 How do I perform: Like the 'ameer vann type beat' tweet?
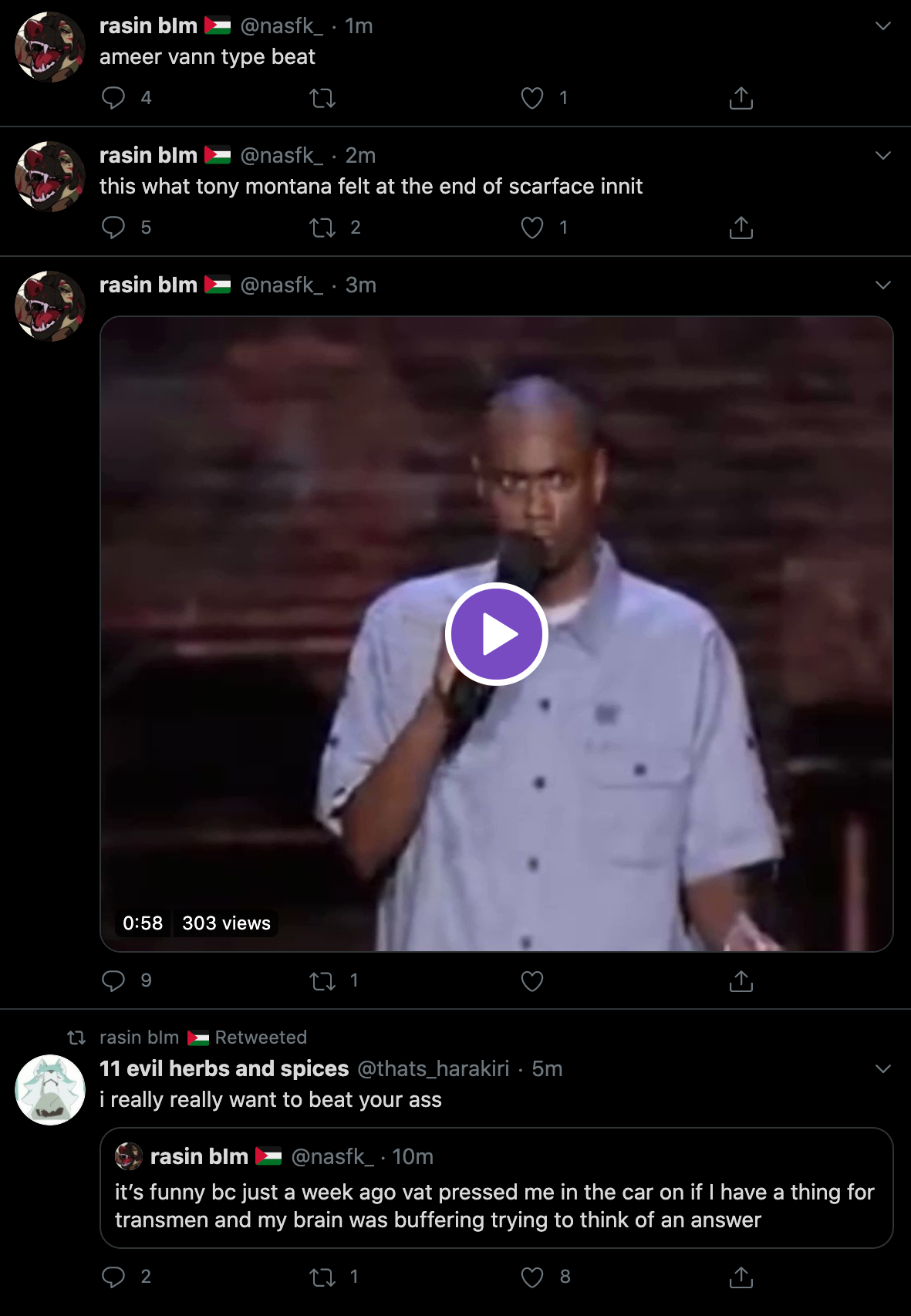(532, 98)
